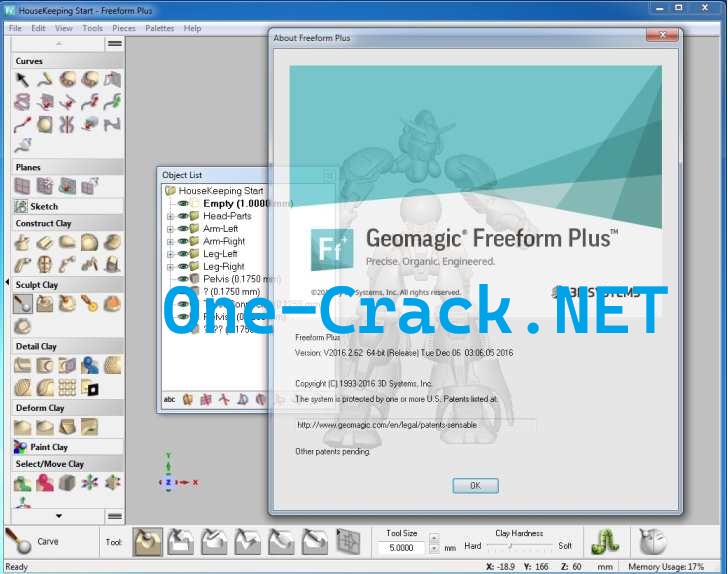Click OK in About Freeform Plus dialog
Image resolution: width=728 pixels, height=574 pixels.
475,486
